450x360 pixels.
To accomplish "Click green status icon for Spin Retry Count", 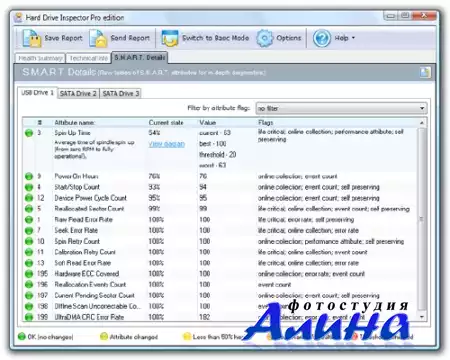I will click(29, 241).
